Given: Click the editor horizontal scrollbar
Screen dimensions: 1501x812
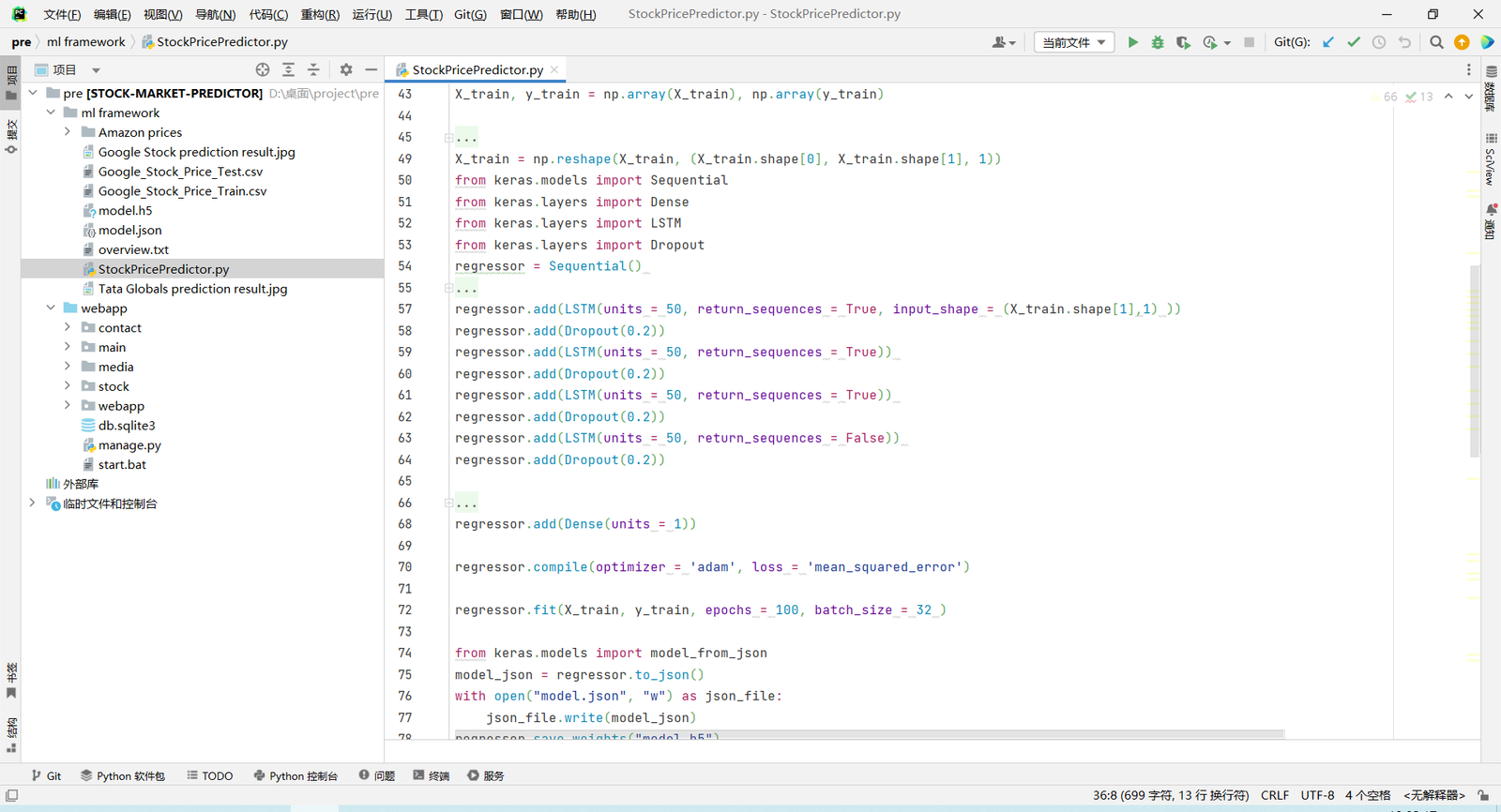Looking at the screenshot, I should [x=869, y=734].
